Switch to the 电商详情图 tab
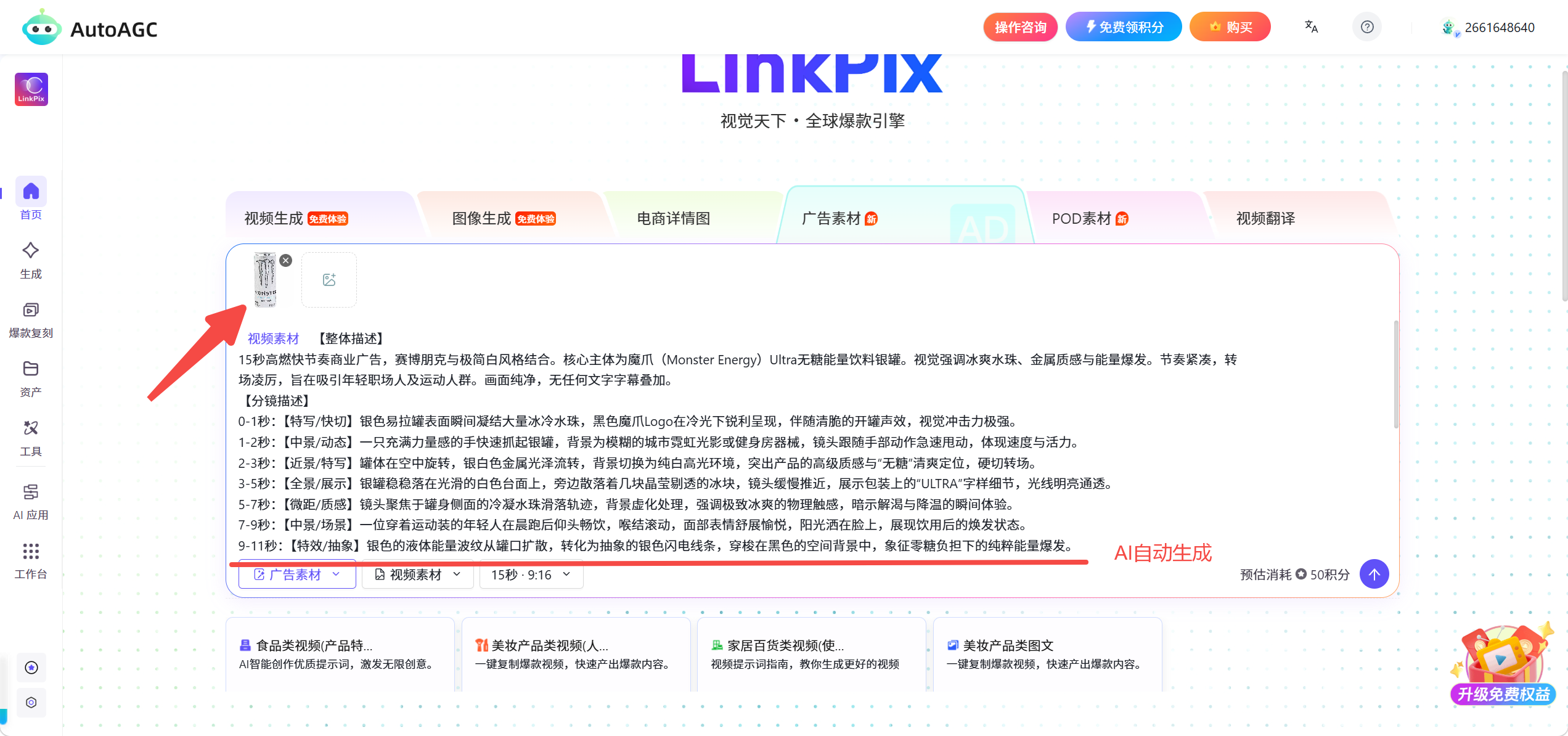 coord(673,218)
